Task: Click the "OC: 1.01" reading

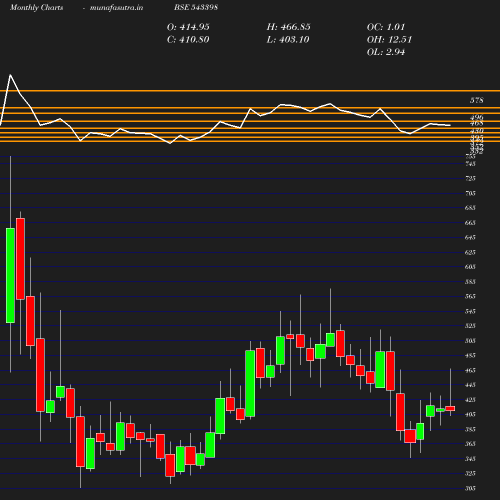Action: coord(386,27)
